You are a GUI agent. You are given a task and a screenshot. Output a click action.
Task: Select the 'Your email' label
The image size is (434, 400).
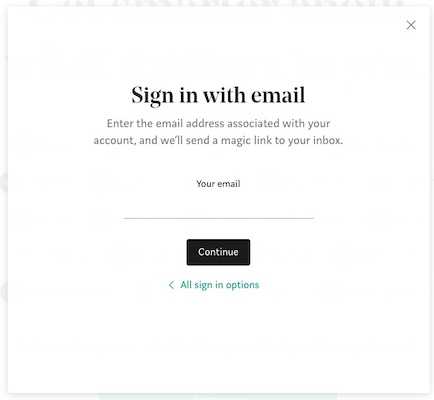tap(218, 184)
